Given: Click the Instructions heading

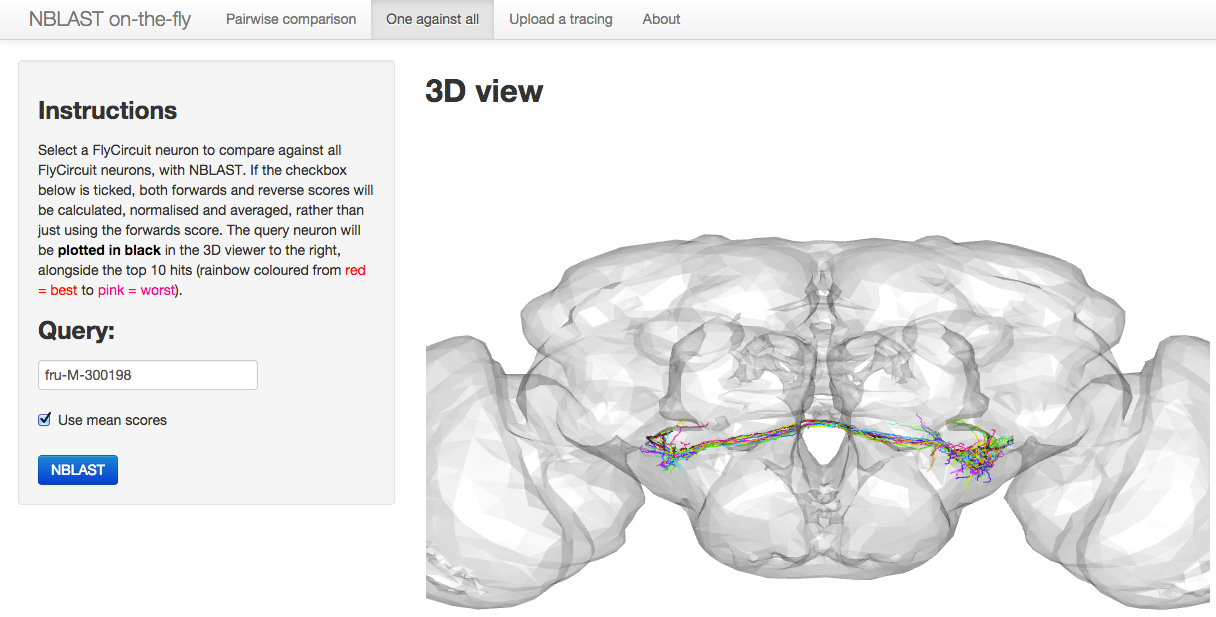Looking at the screenshot, I should pyautogui.click(x=107, y=111).
